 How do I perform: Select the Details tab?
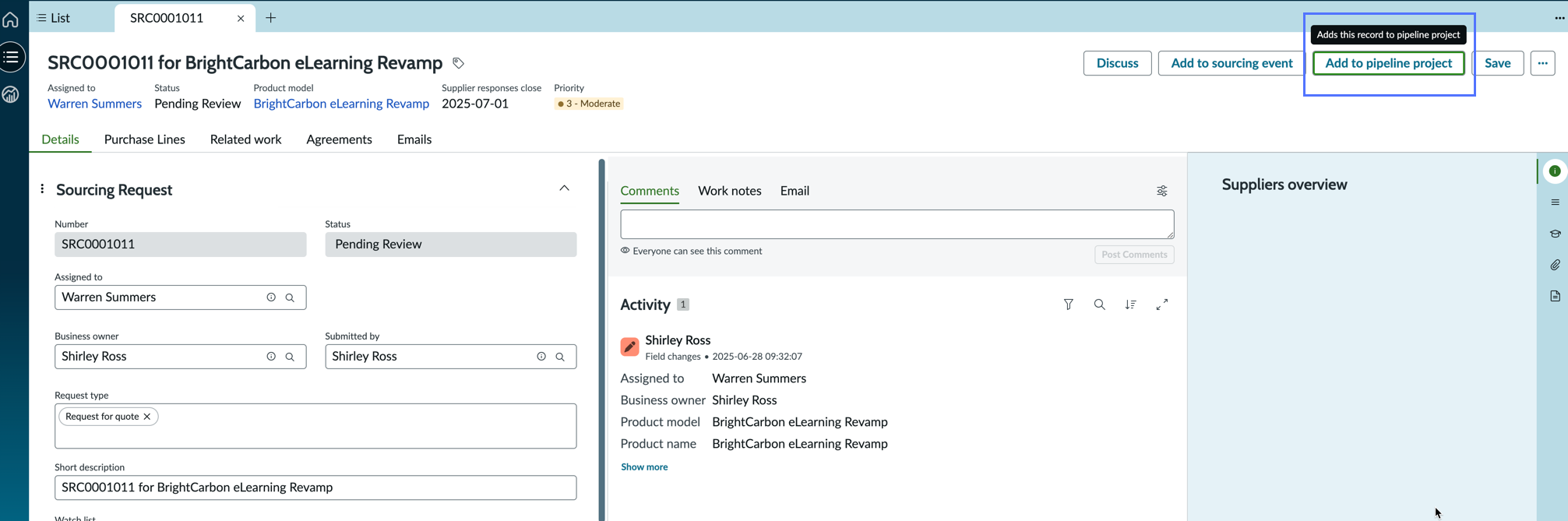click(60, 139)
